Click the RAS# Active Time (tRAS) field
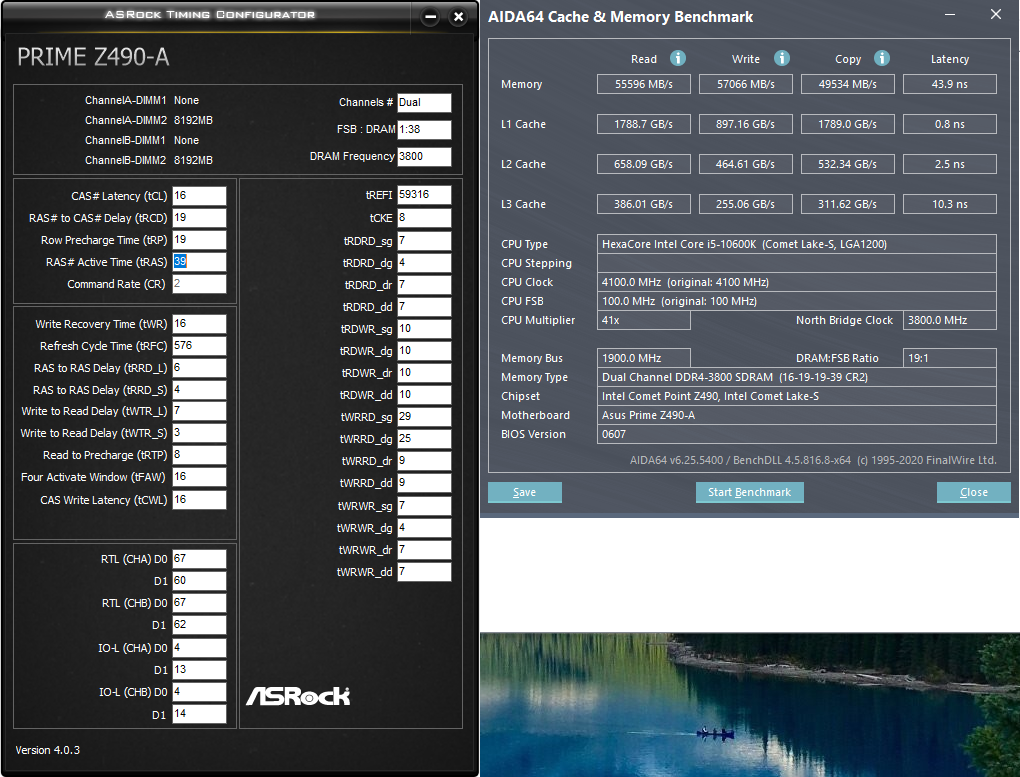Screen dimensions: 1020x777 [x=199, y=262]
